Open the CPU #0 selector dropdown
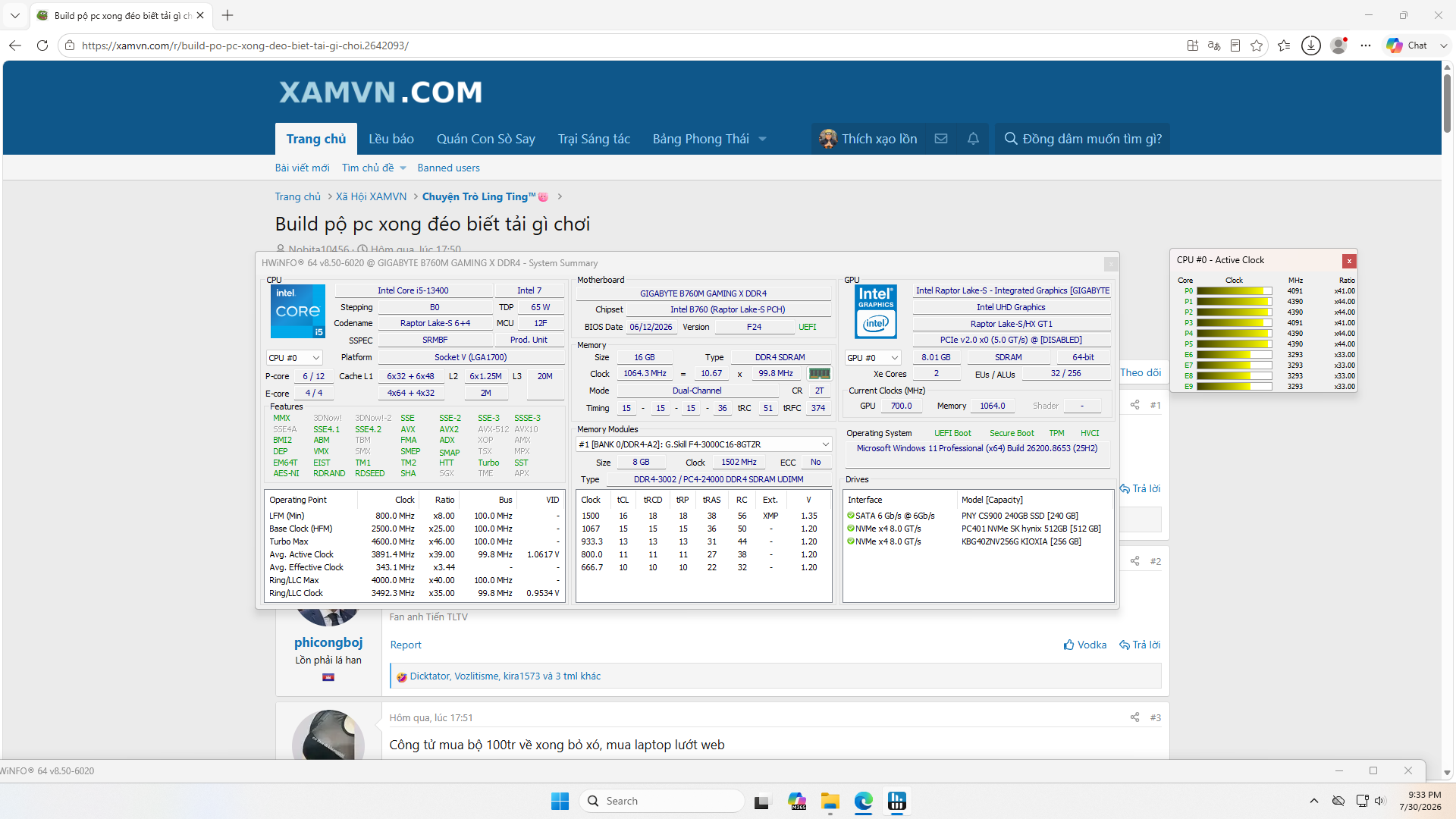 pyautogui.click(x=294, y=358)
